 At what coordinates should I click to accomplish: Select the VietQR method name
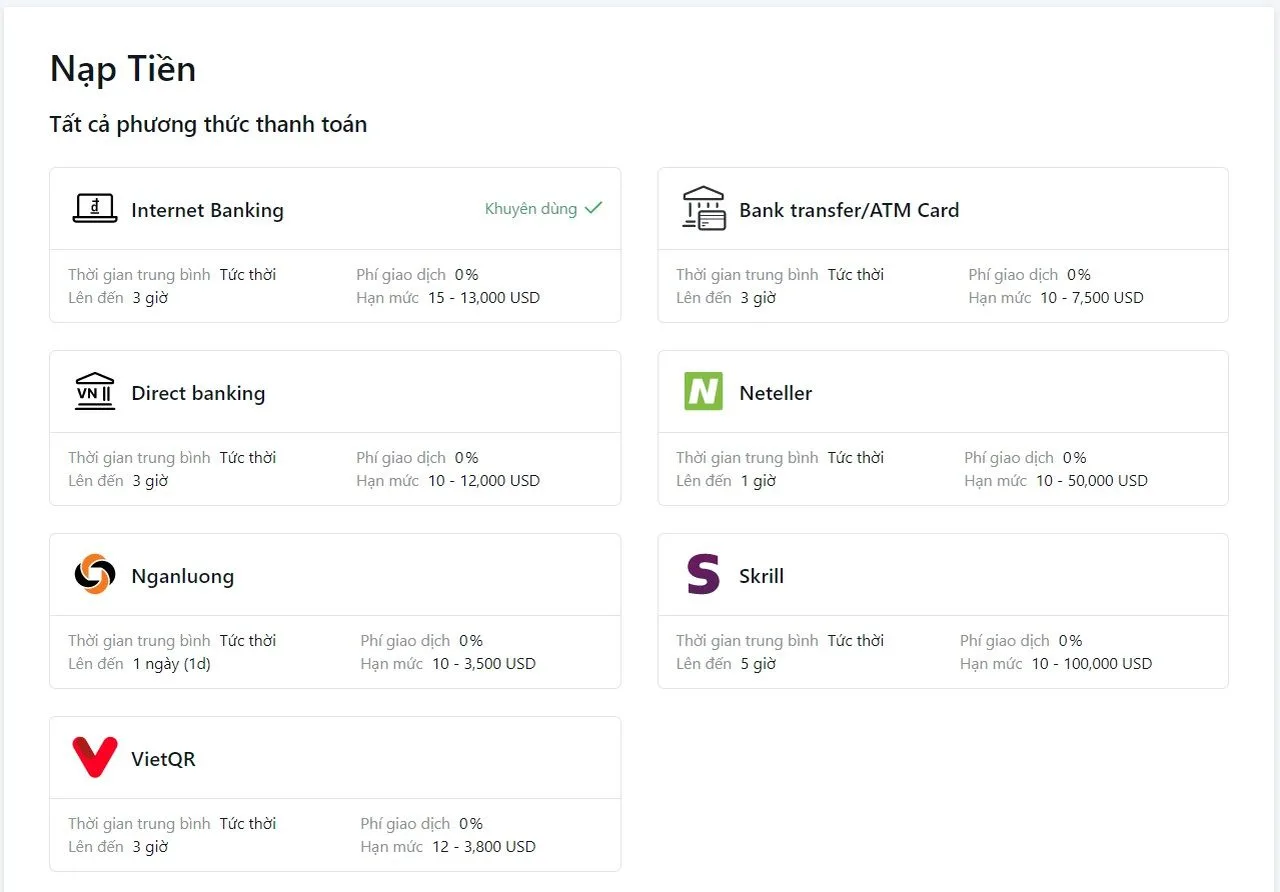tap(163, 759)
